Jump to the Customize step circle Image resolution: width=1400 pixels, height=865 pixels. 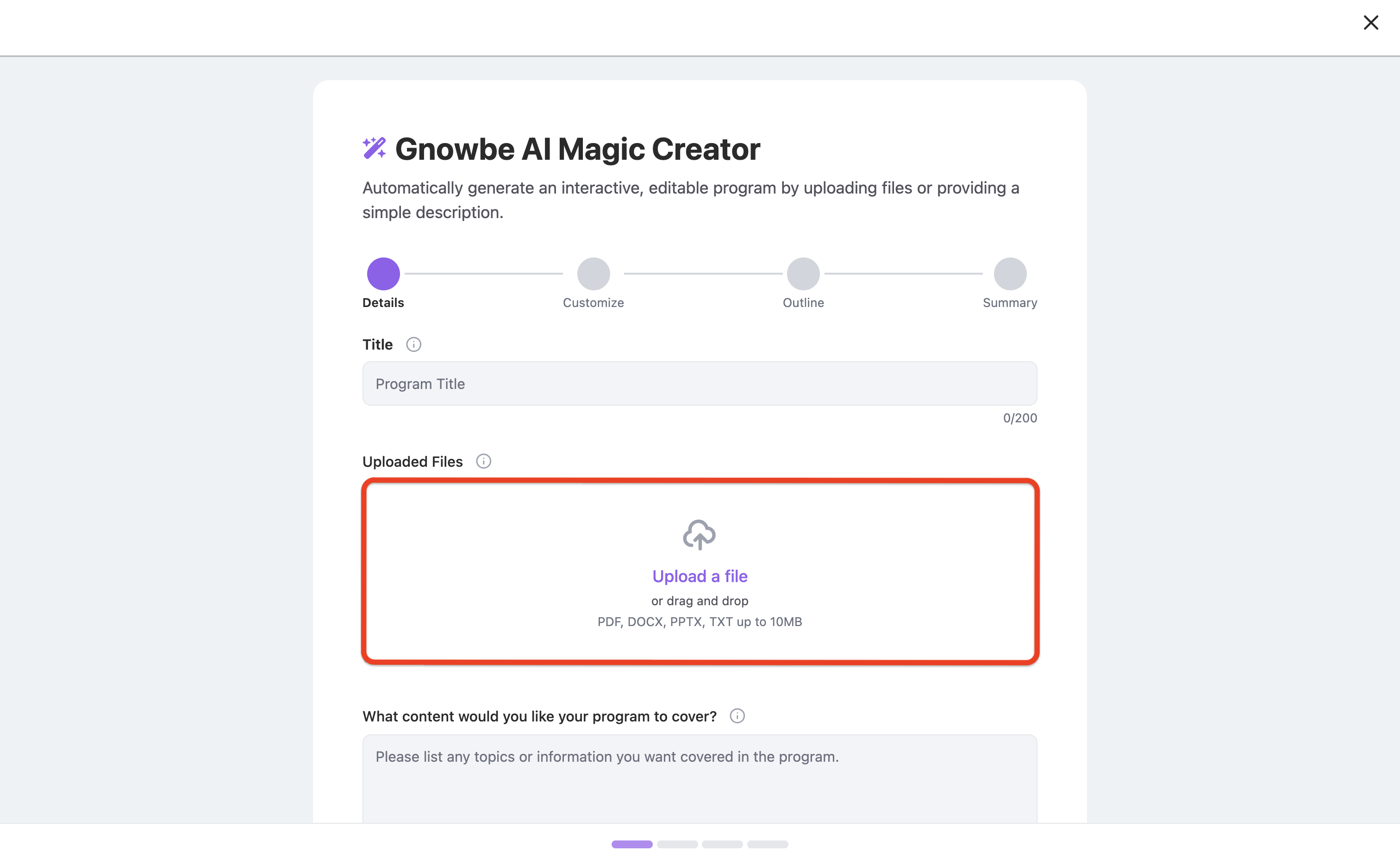point(594,274)
